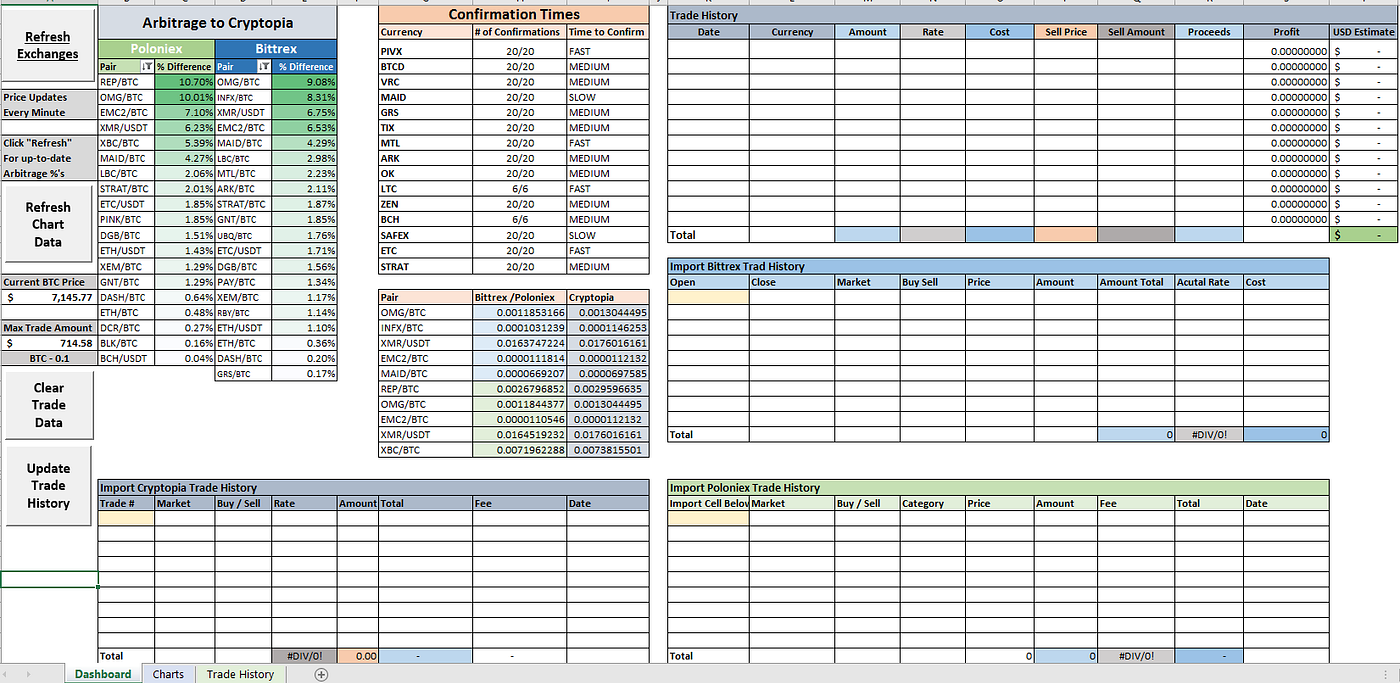Viewport: 1400px width, 683px height.
Task: Click yellow cell under Trade # header
Action: point(126,518)
